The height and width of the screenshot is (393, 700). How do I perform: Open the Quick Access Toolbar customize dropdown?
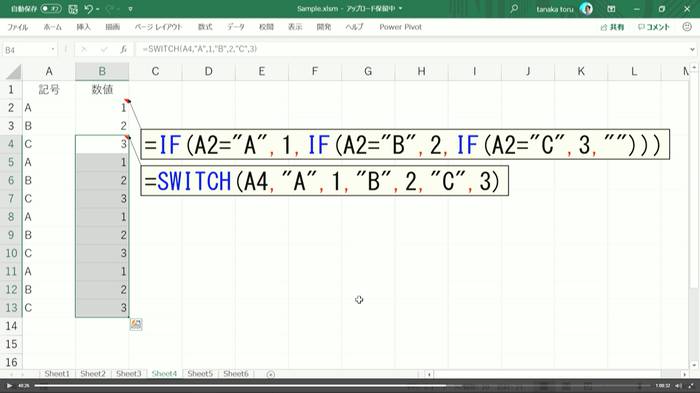point(130,9)
